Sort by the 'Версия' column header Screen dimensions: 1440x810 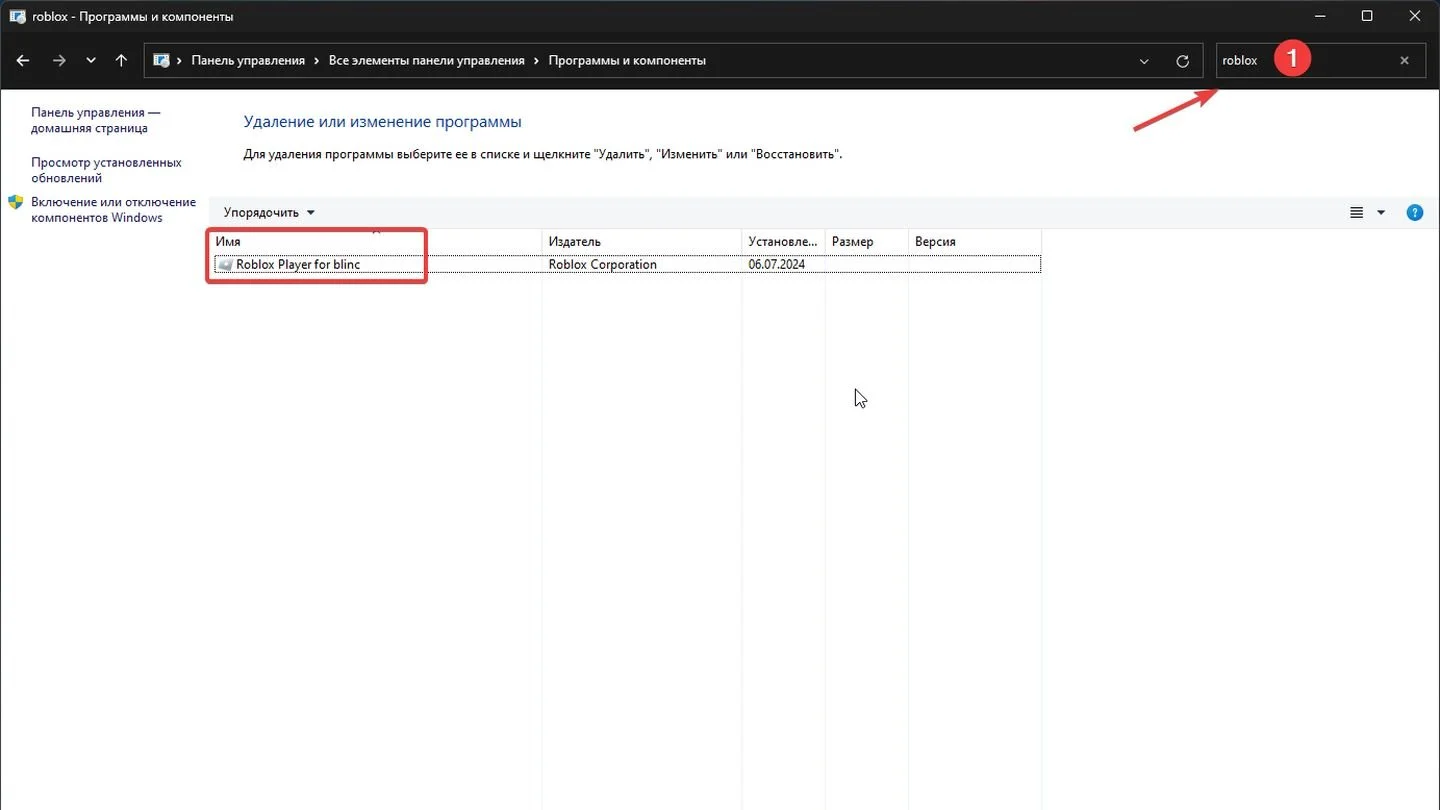coord(975,241)
